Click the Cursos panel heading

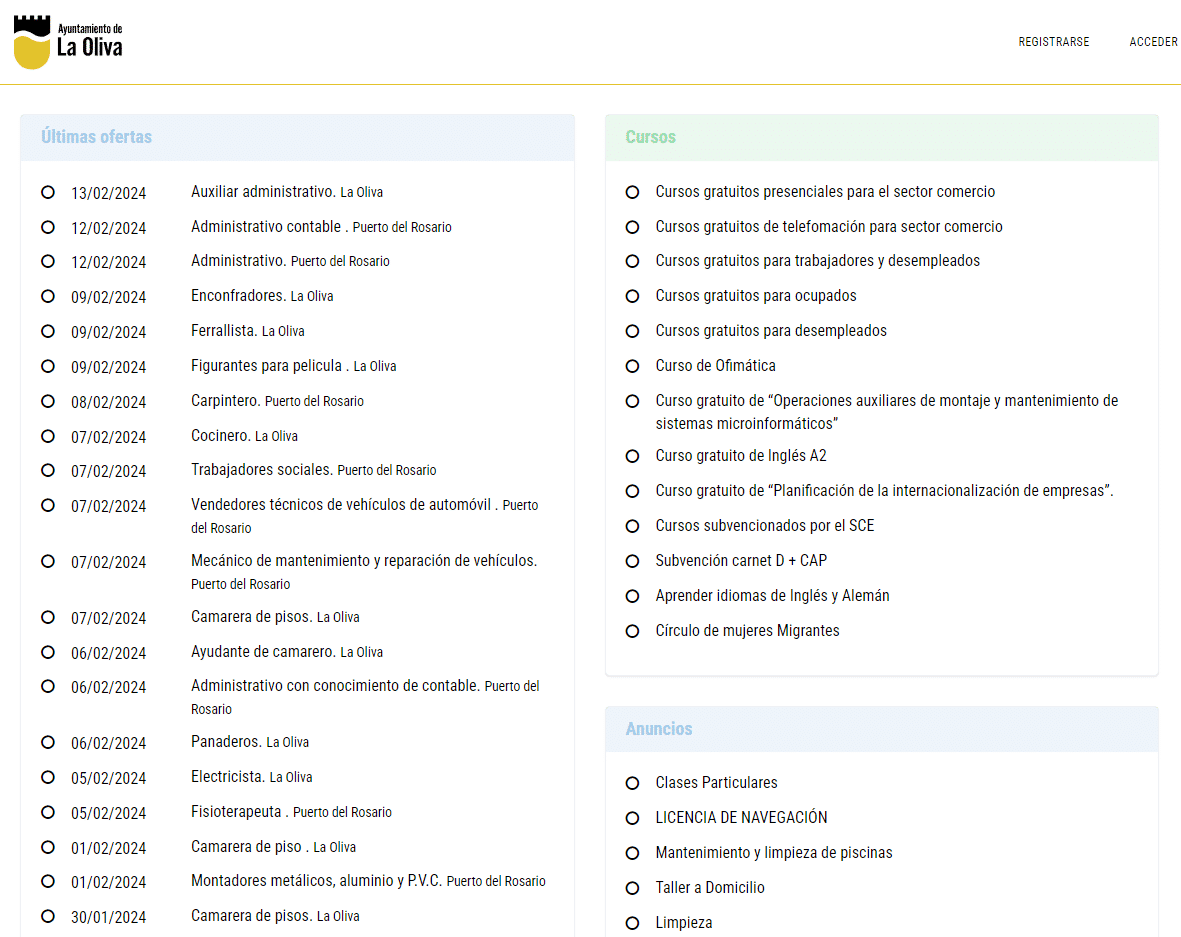(650, 137)
